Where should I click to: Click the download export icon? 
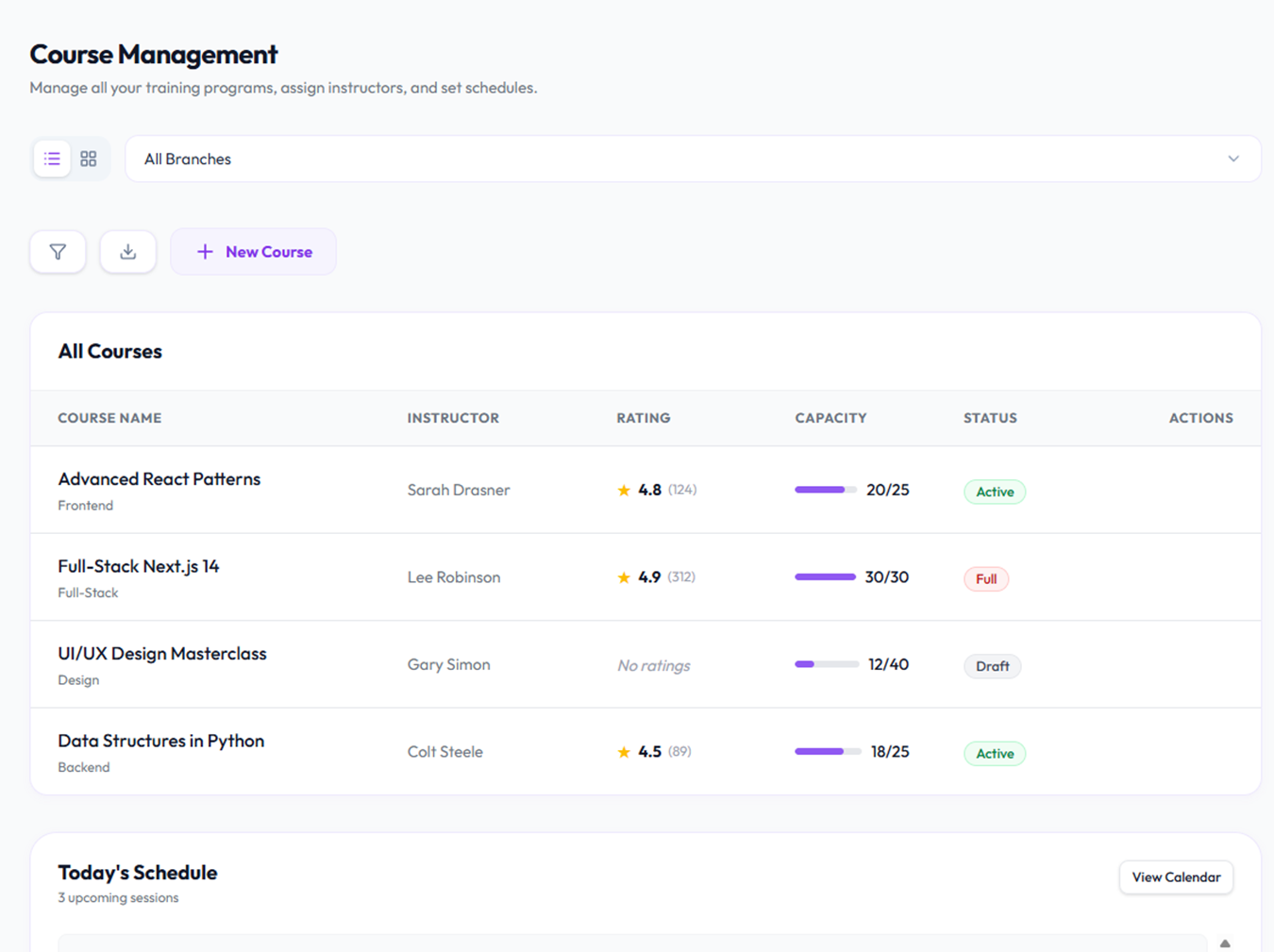click(128, 252)
